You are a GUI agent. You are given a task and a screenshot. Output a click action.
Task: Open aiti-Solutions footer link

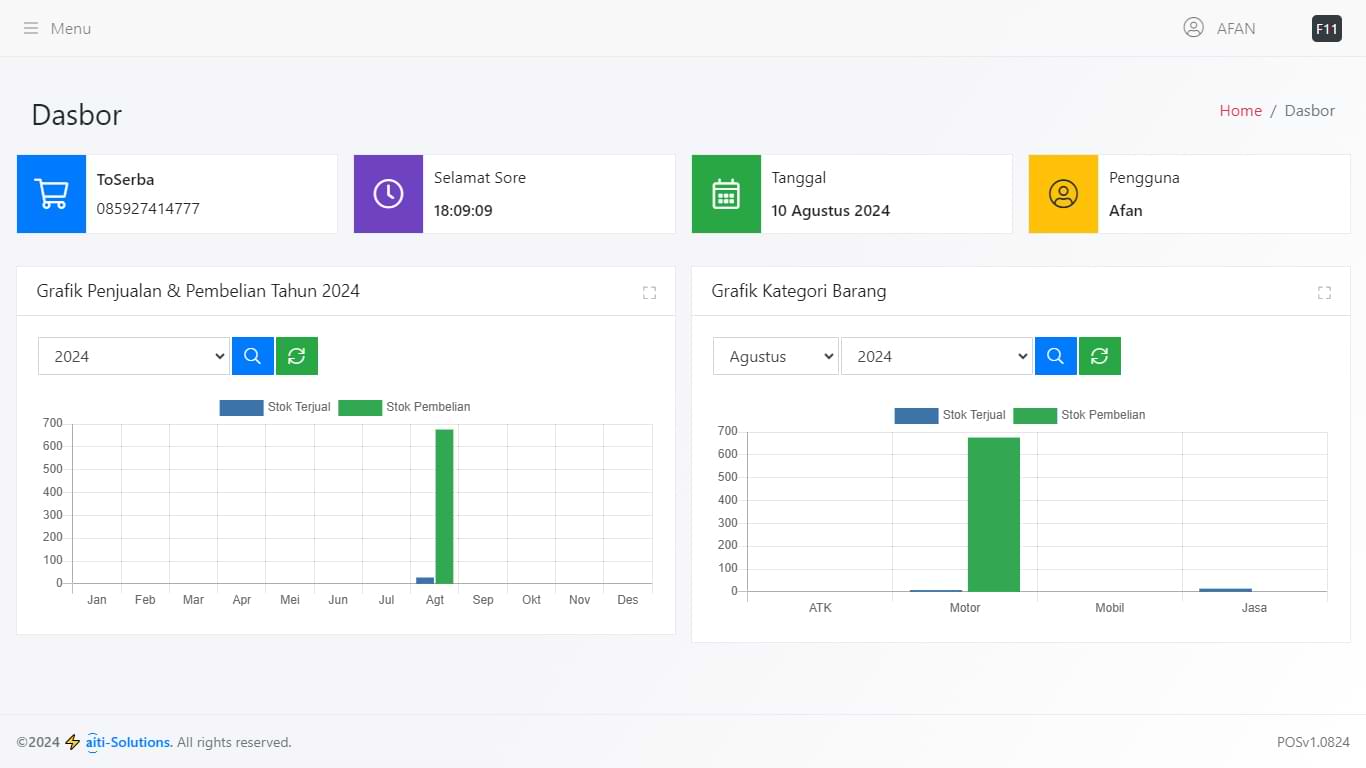click(x=129, y=742)
